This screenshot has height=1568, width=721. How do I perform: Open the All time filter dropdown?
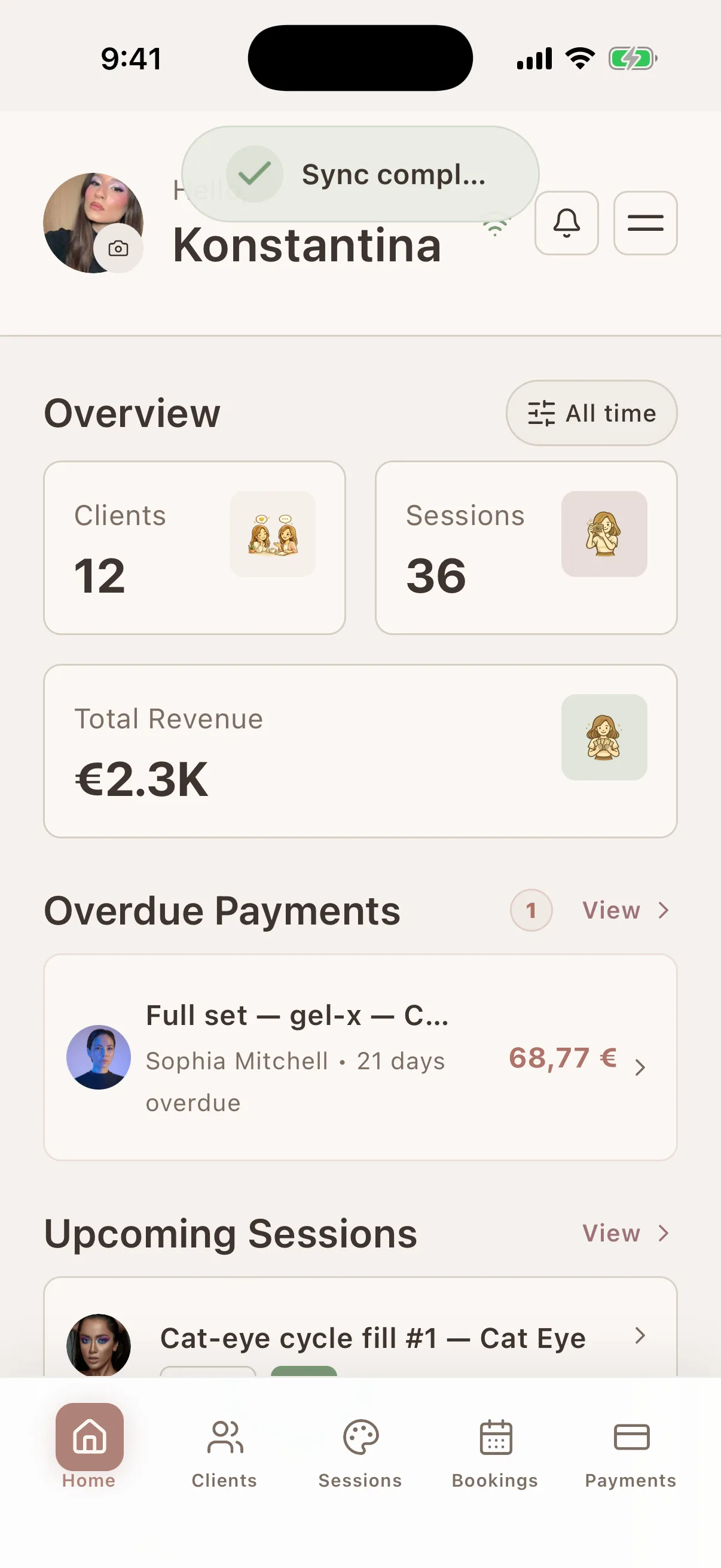591,413
